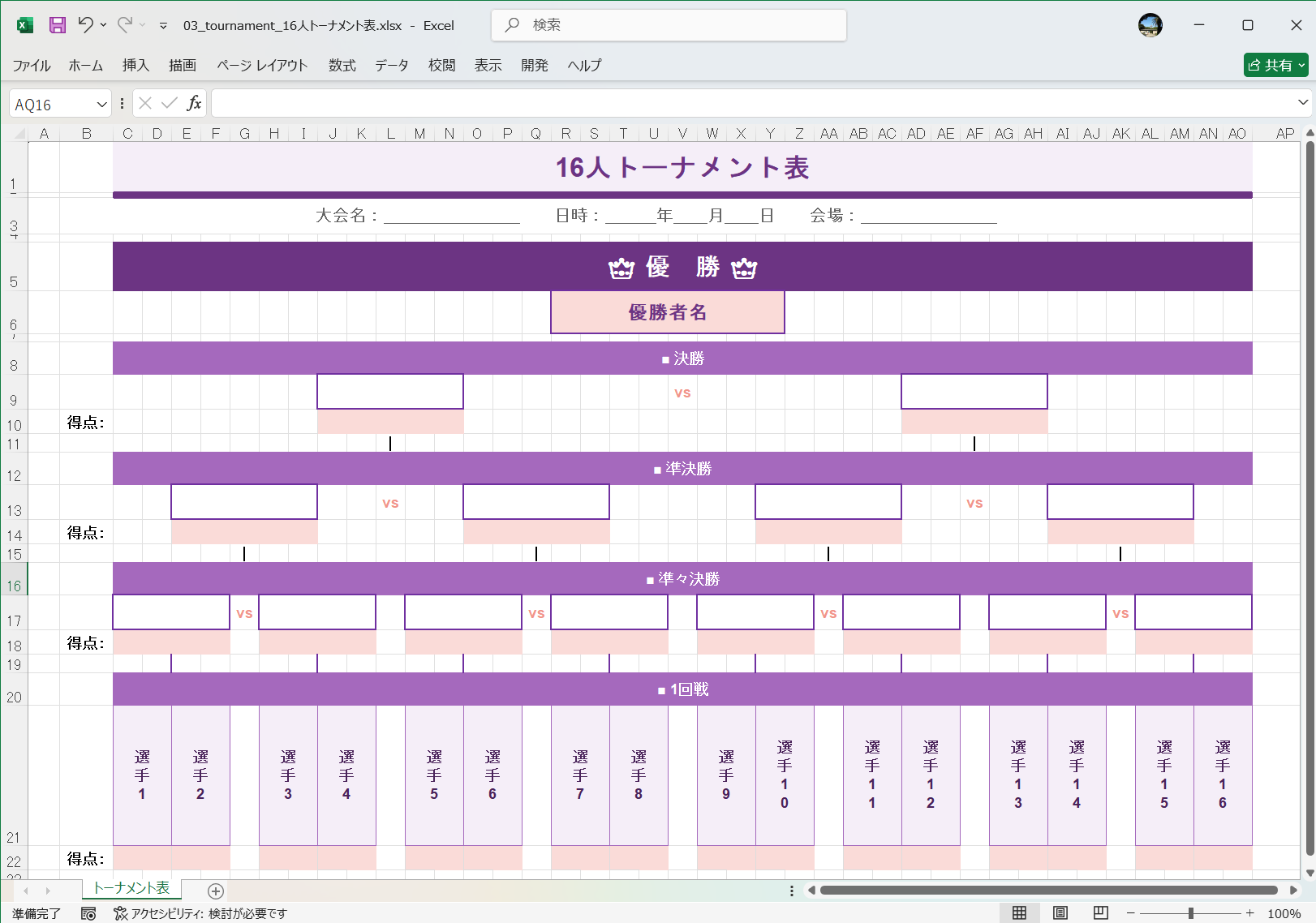Screen dimensions: 1316x923
Task: Click the Page Break Preview icon
Action: 1099,912
